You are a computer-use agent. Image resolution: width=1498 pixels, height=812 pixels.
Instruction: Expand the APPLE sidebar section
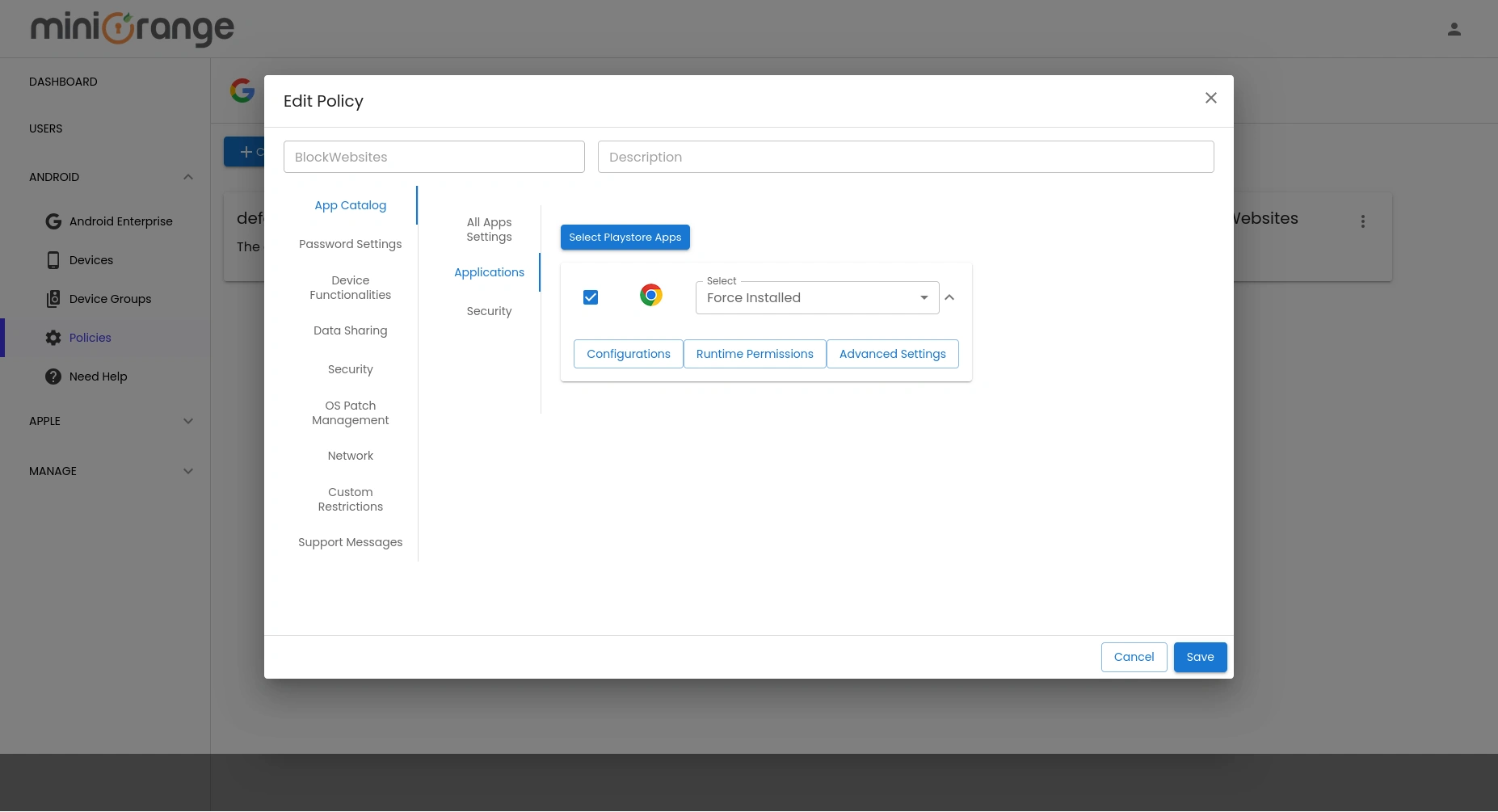tap(187, 421)
